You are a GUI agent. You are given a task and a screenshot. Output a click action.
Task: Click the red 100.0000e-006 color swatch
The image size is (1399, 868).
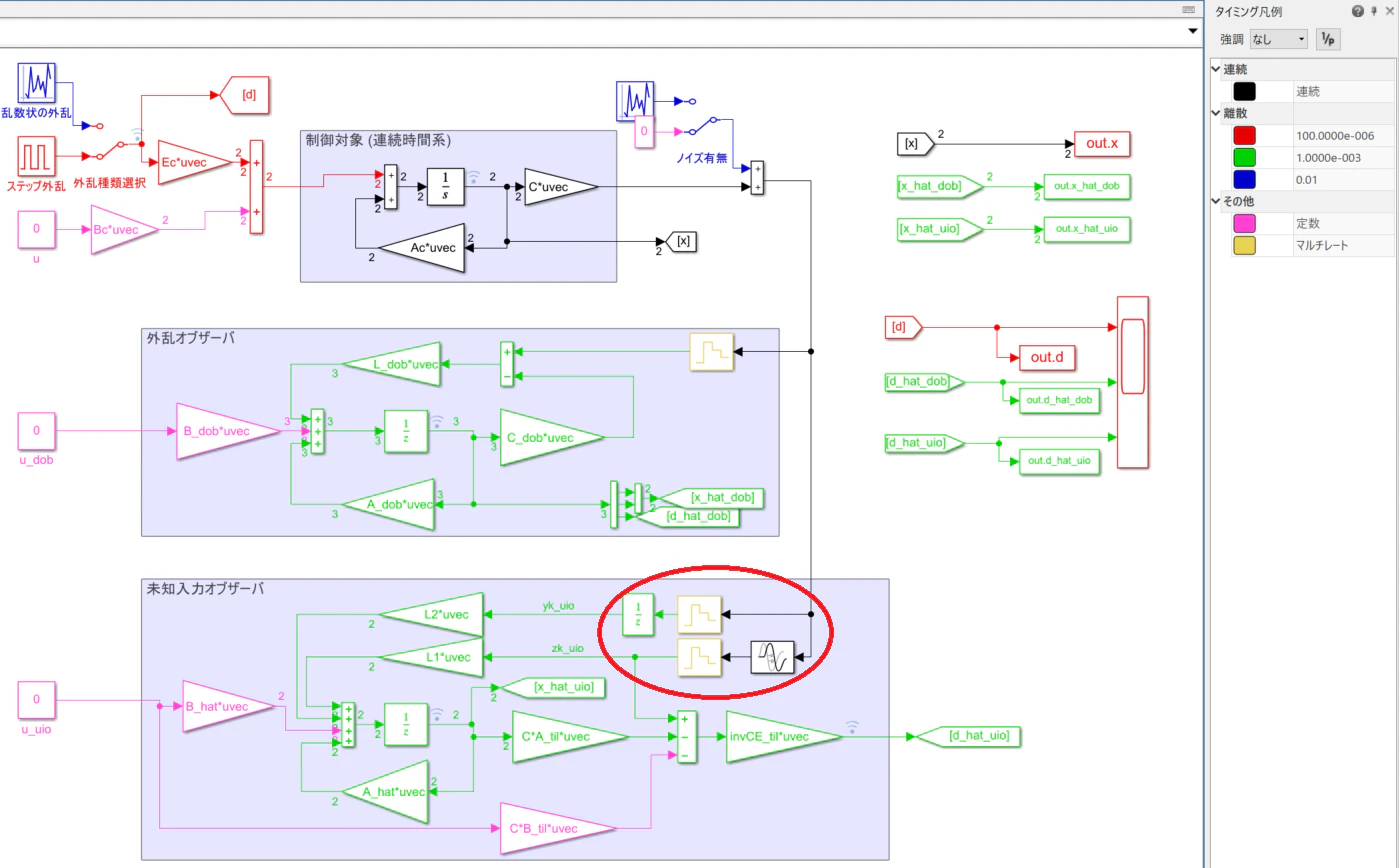click(1244, 135)
